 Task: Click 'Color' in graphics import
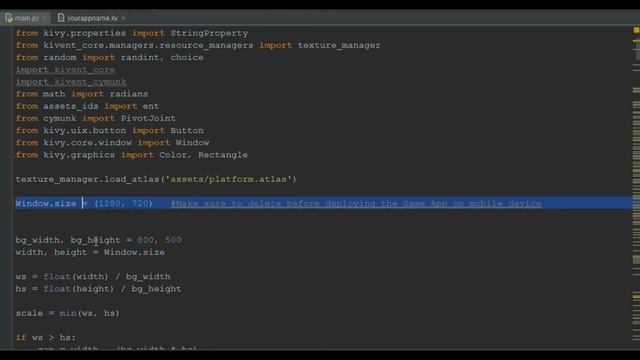point(173,155)
